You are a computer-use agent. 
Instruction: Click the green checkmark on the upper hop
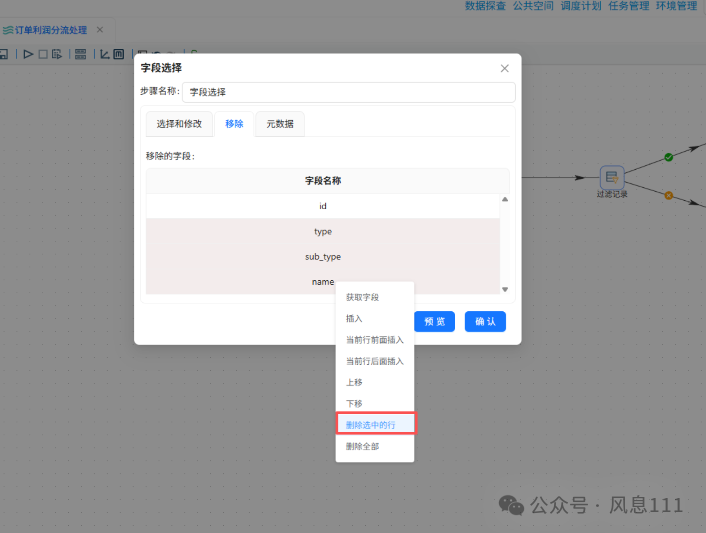click(x=669, y=157)
